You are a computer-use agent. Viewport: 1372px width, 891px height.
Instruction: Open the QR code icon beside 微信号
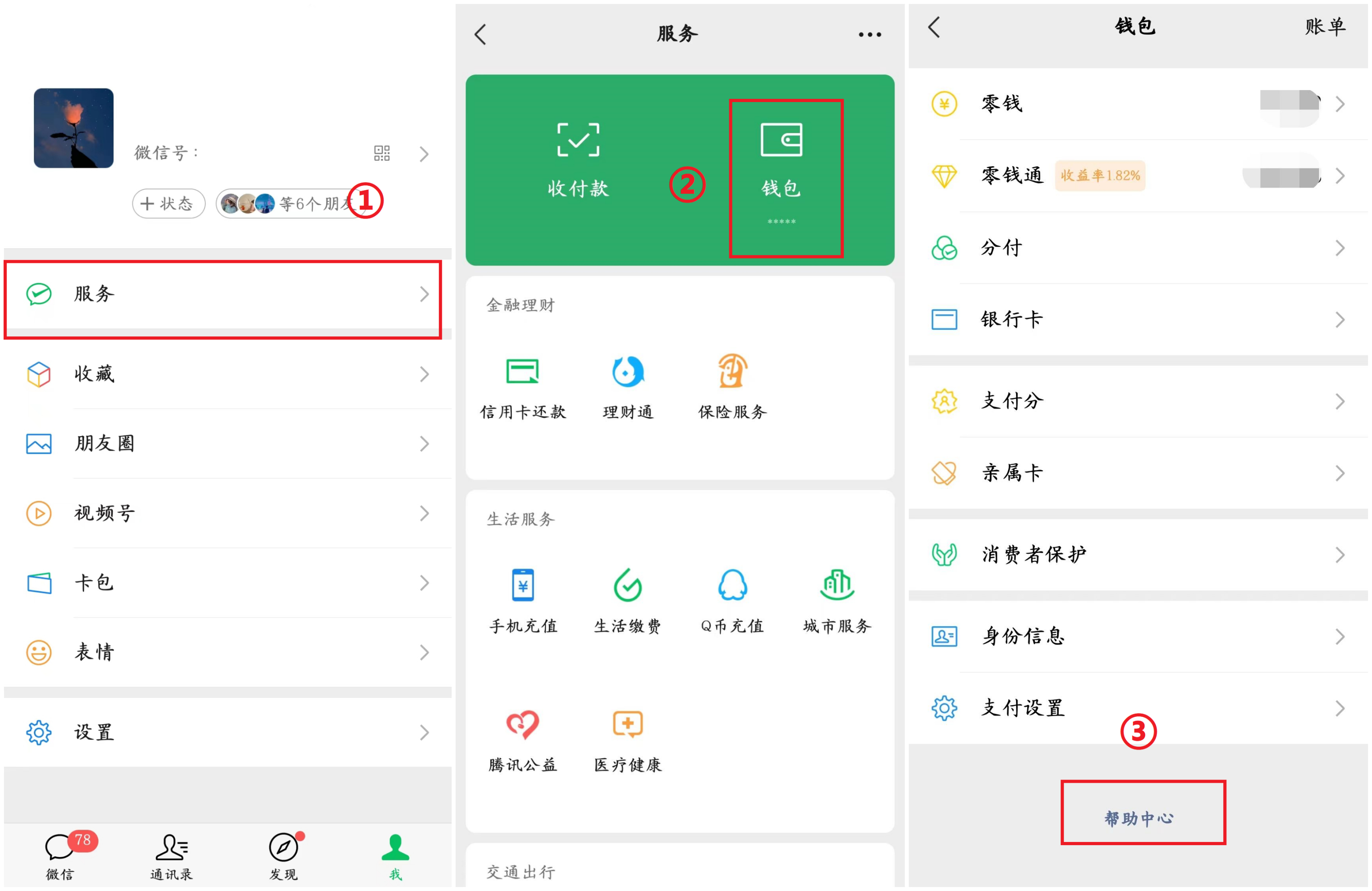click(x=382, y=153)
